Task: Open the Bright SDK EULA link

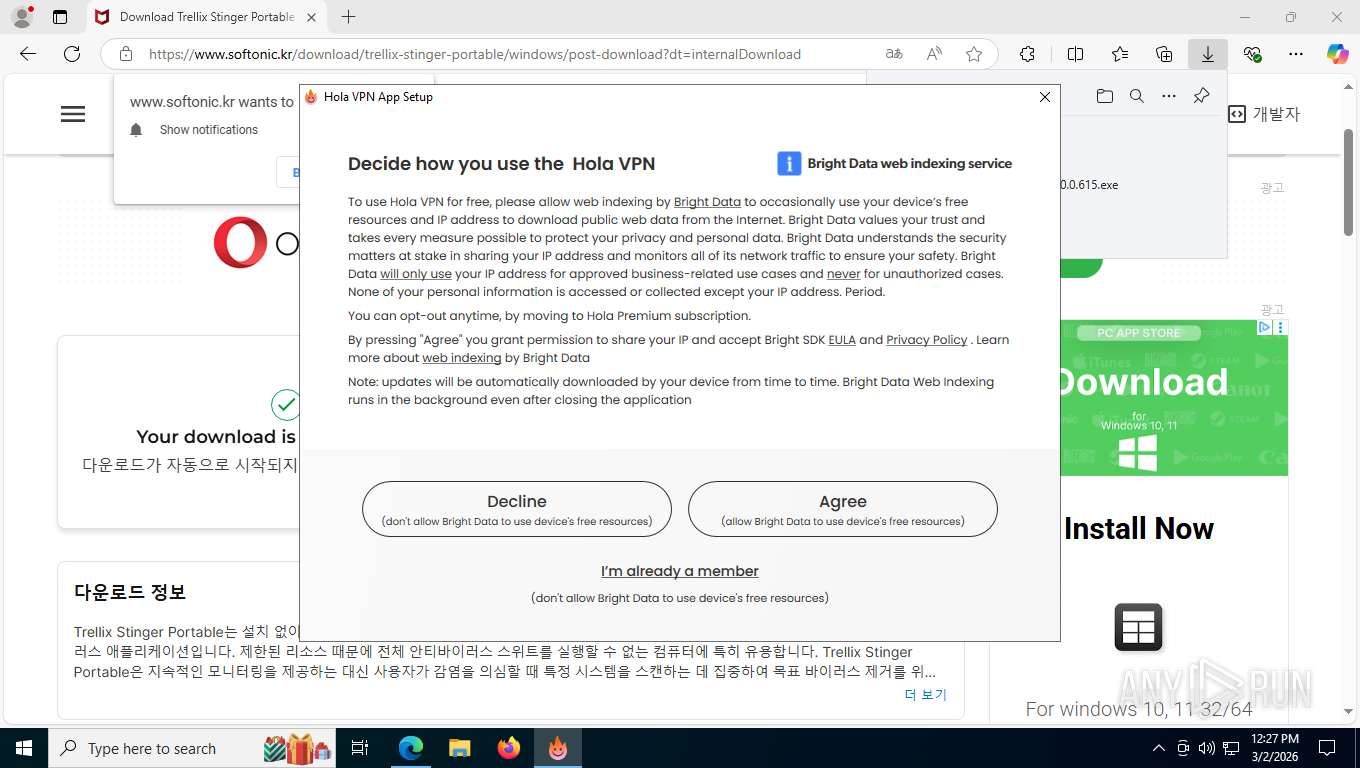Action: pos(842,340)
